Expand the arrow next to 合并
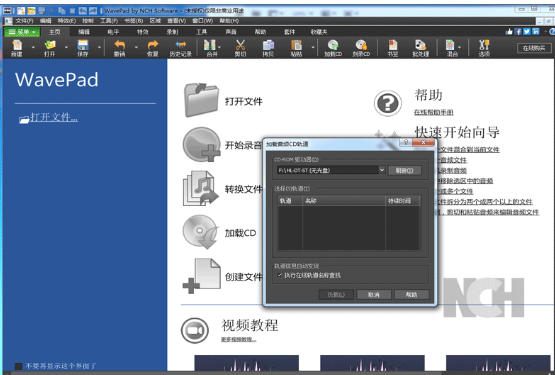 [220, 47]
